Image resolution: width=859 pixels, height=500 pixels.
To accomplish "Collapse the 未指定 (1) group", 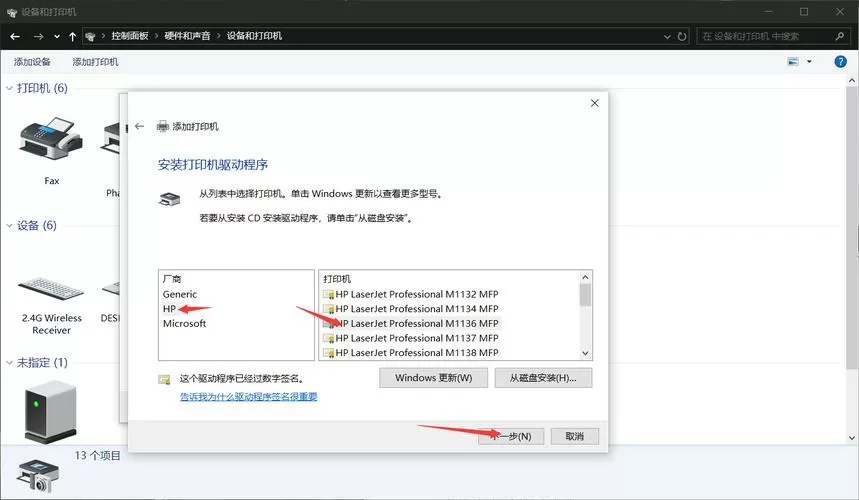I will tap(9, 363).
